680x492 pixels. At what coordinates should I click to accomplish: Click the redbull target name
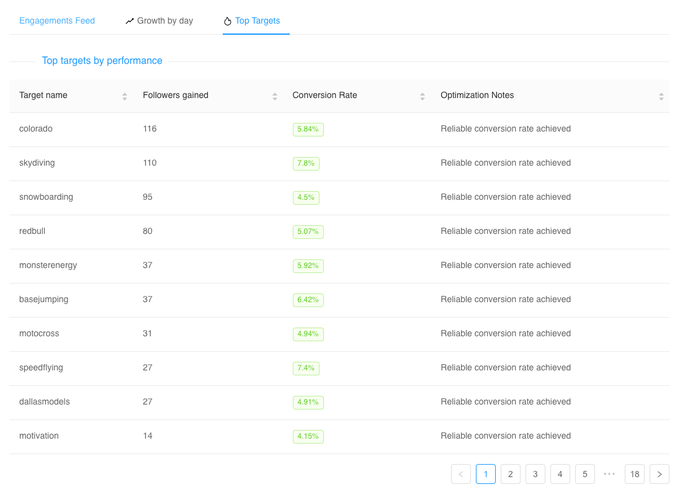pyautogui.click(x=32, y=231)
